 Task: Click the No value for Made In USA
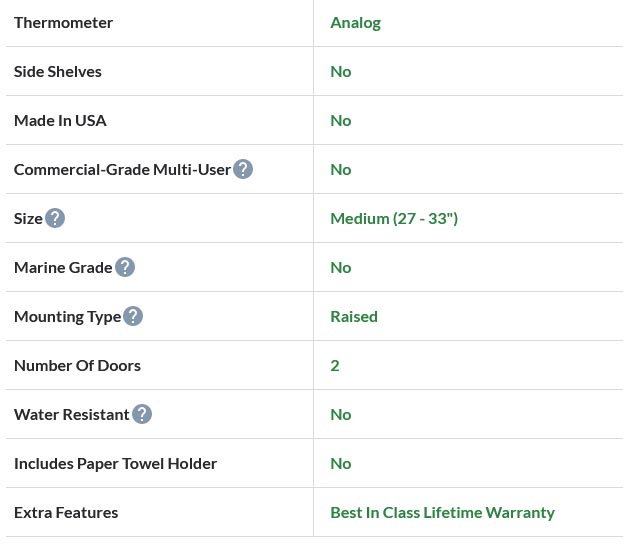[341, 120]
